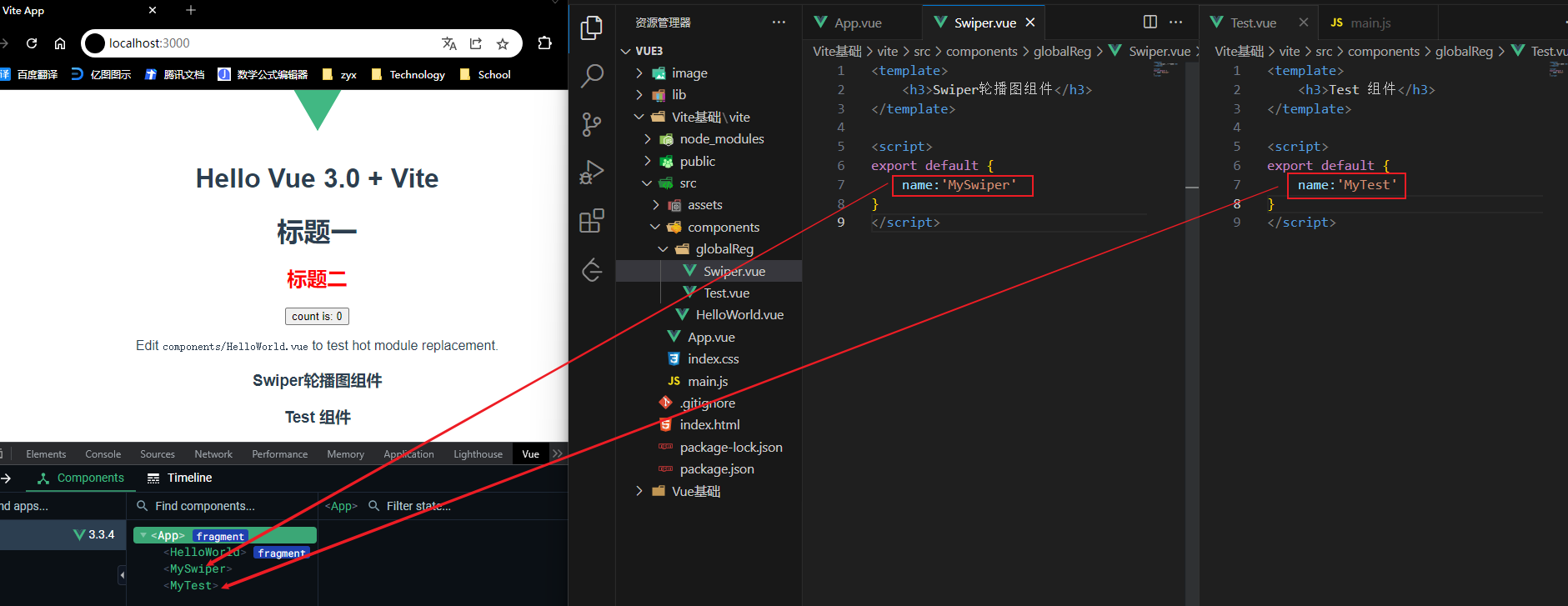Click the Vue devtools back arrow
Image resolution: width=1568 pixels, height=606 pixels.
click(x=6, y=478)
